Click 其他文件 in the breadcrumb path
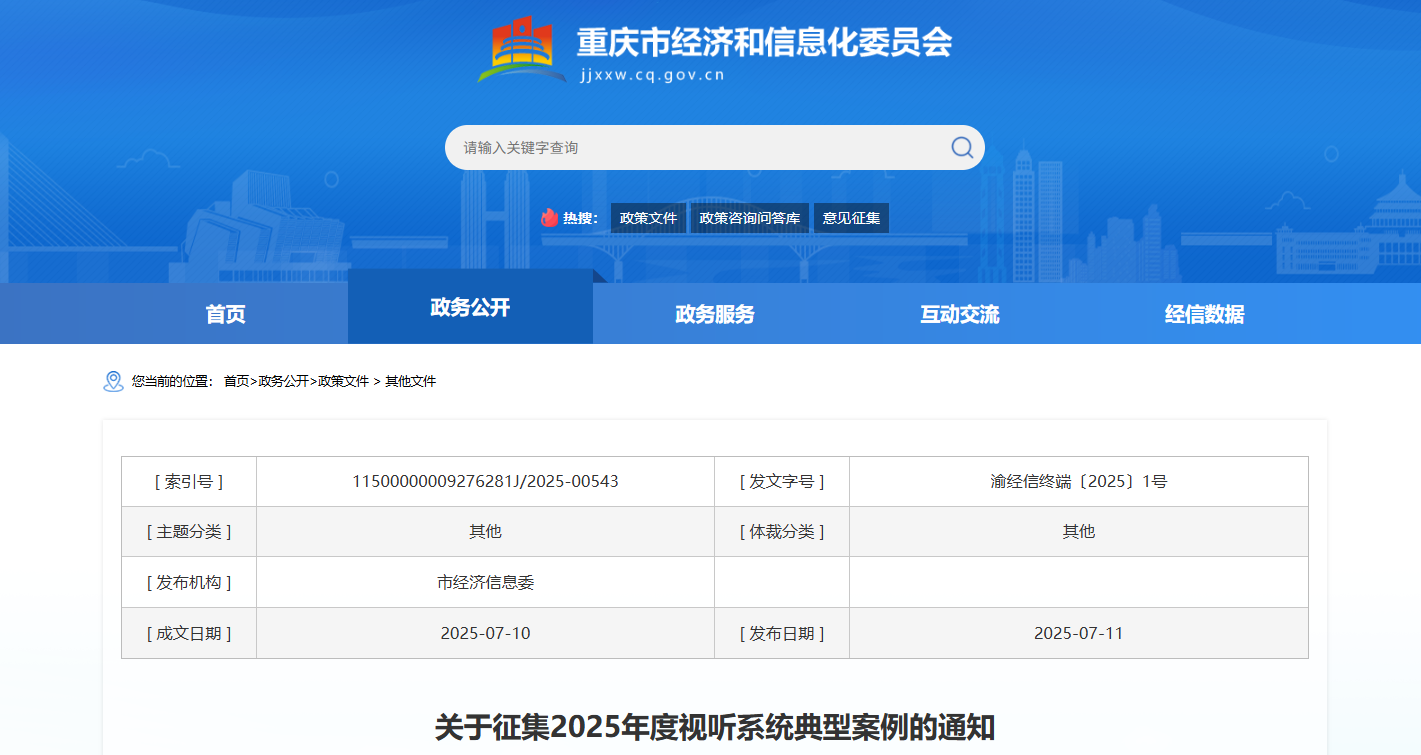 click(411, 381)
